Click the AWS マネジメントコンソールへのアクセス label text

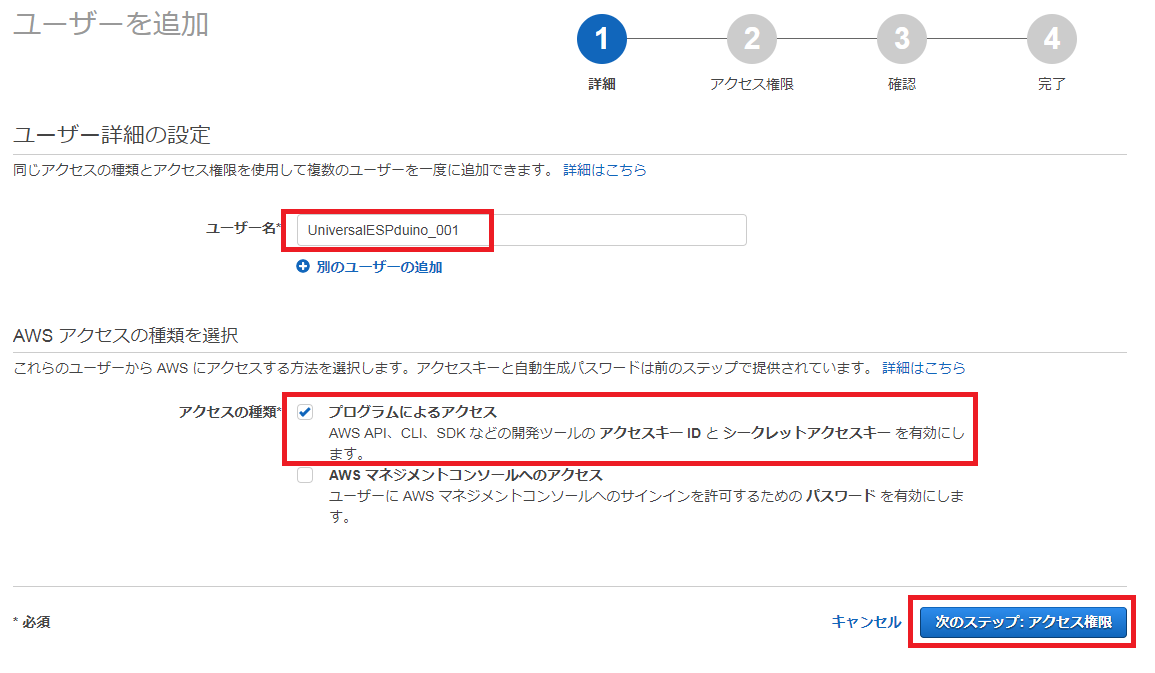pyautogui.click(x=465, y=475)
